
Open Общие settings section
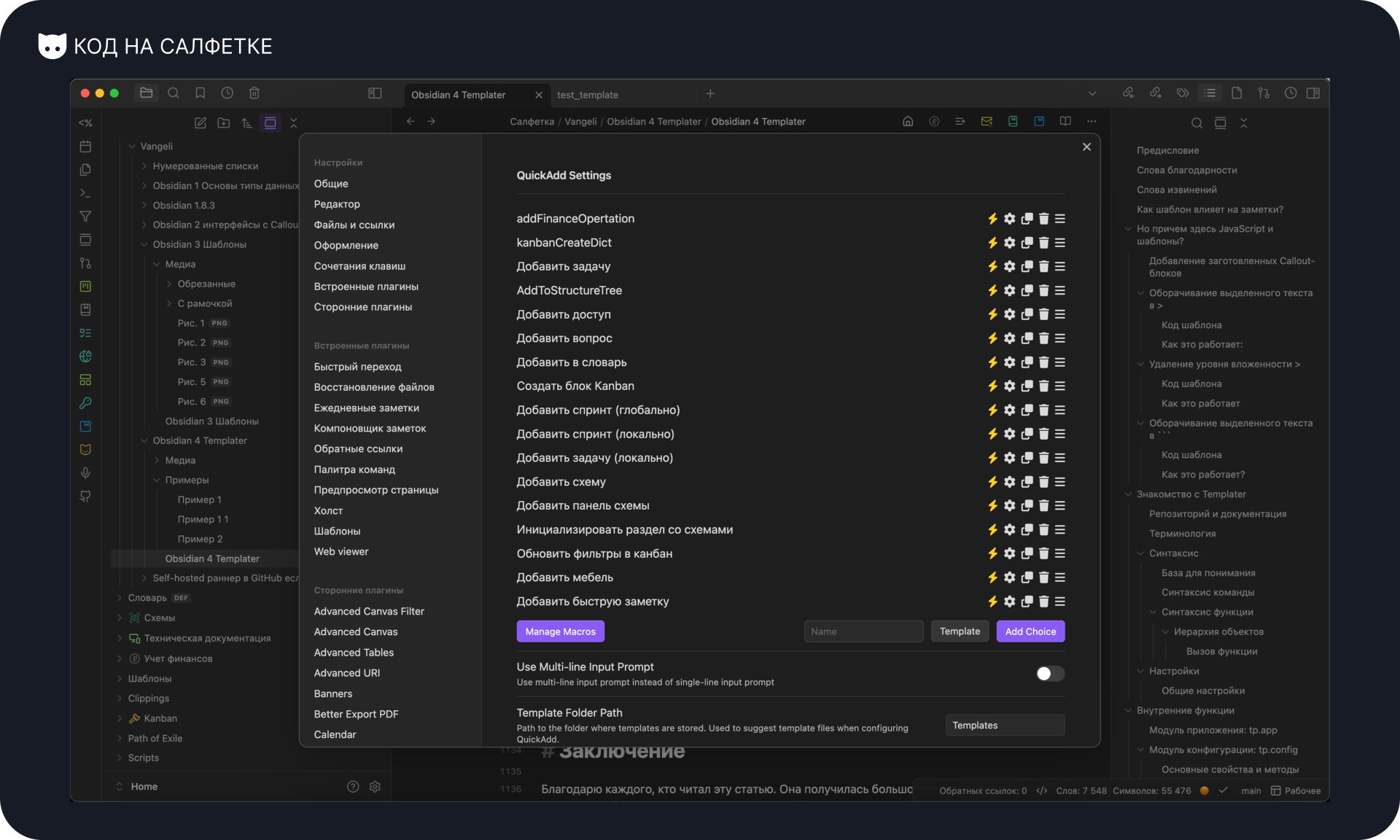click(331, 184)
